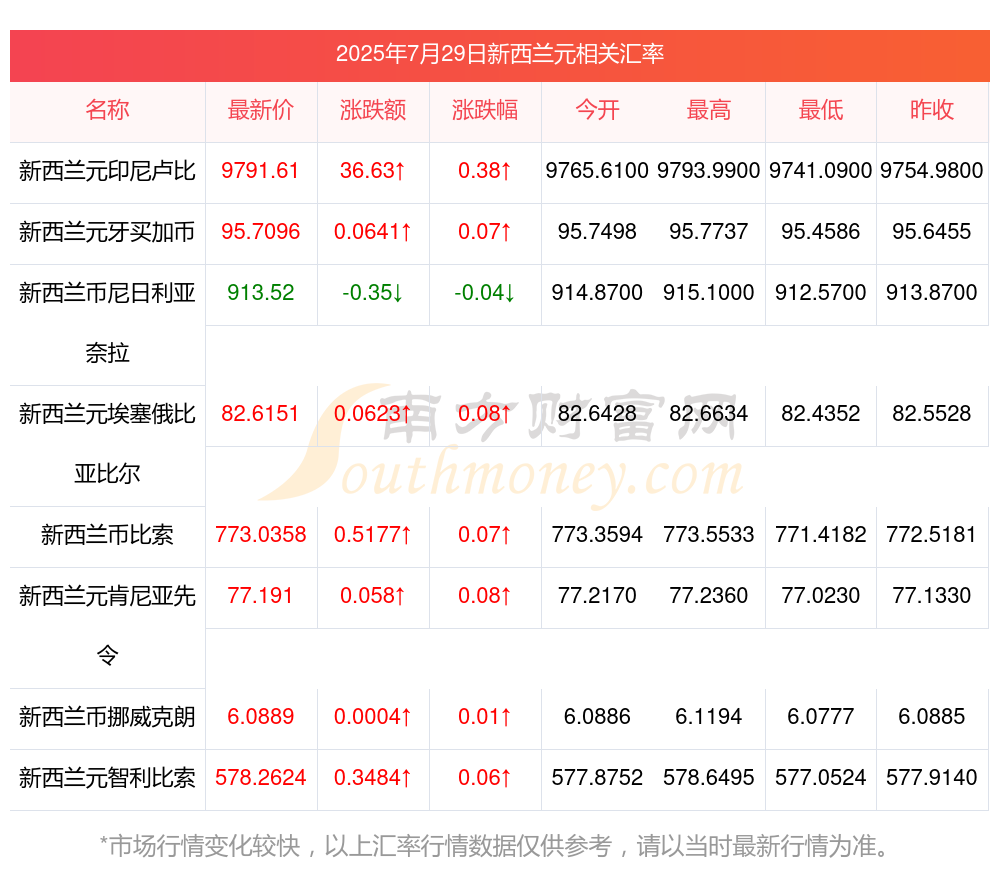Image resolution: width=1000 pixels, height=877 pixels.
Task: Click opening value 77.2170
Action: pyautogui.click(x=597, y=596)
